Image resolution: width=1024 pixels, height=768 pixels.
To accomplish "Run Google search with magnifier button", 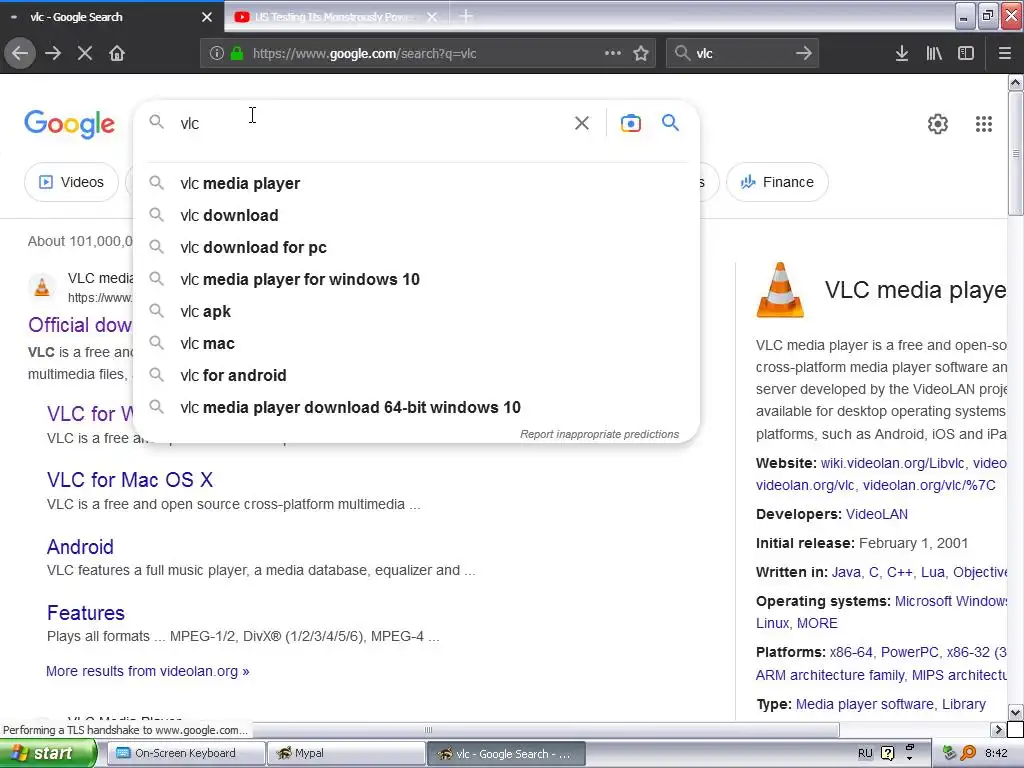I will [671, 123].
